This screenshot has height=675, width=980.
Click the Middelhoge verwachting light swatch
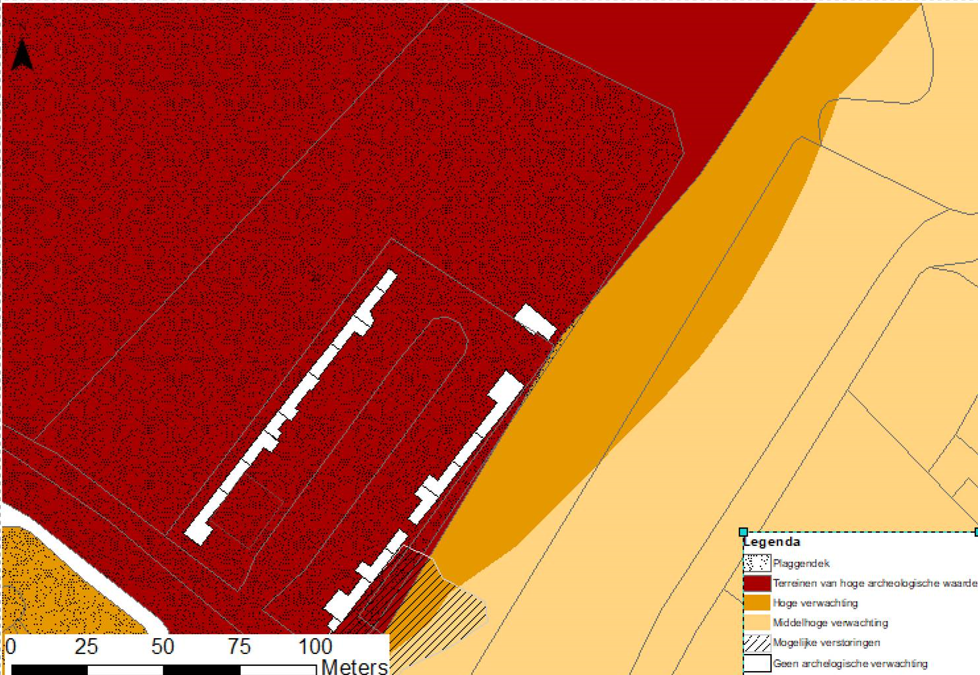tap(757, 623)
